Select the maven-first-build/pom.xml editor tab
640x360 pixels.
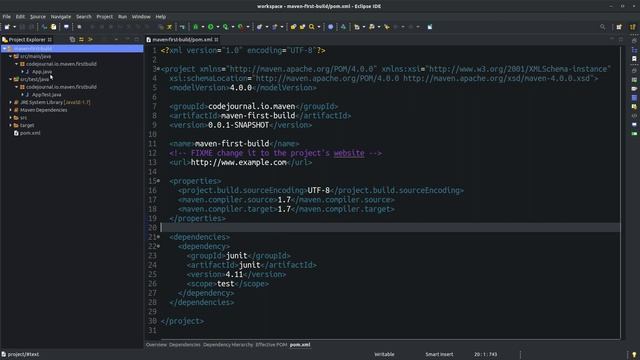(x=182, y=40)
